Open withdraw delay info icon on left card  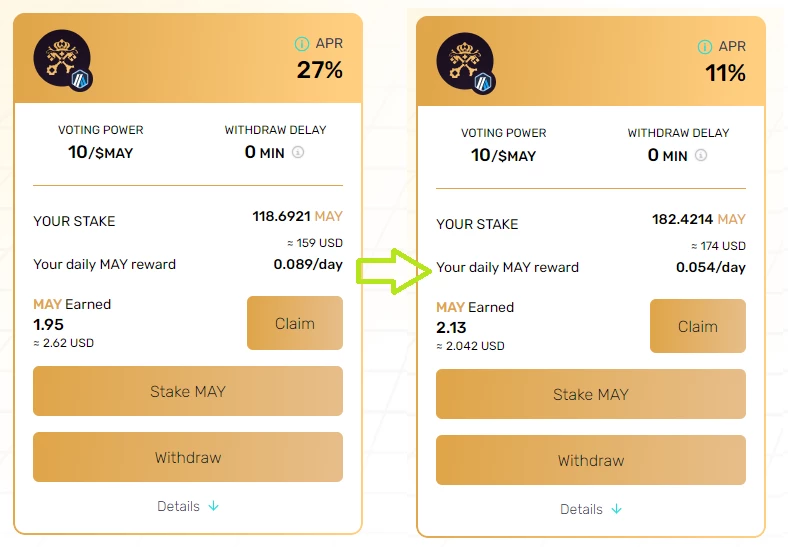pos(298,152)
